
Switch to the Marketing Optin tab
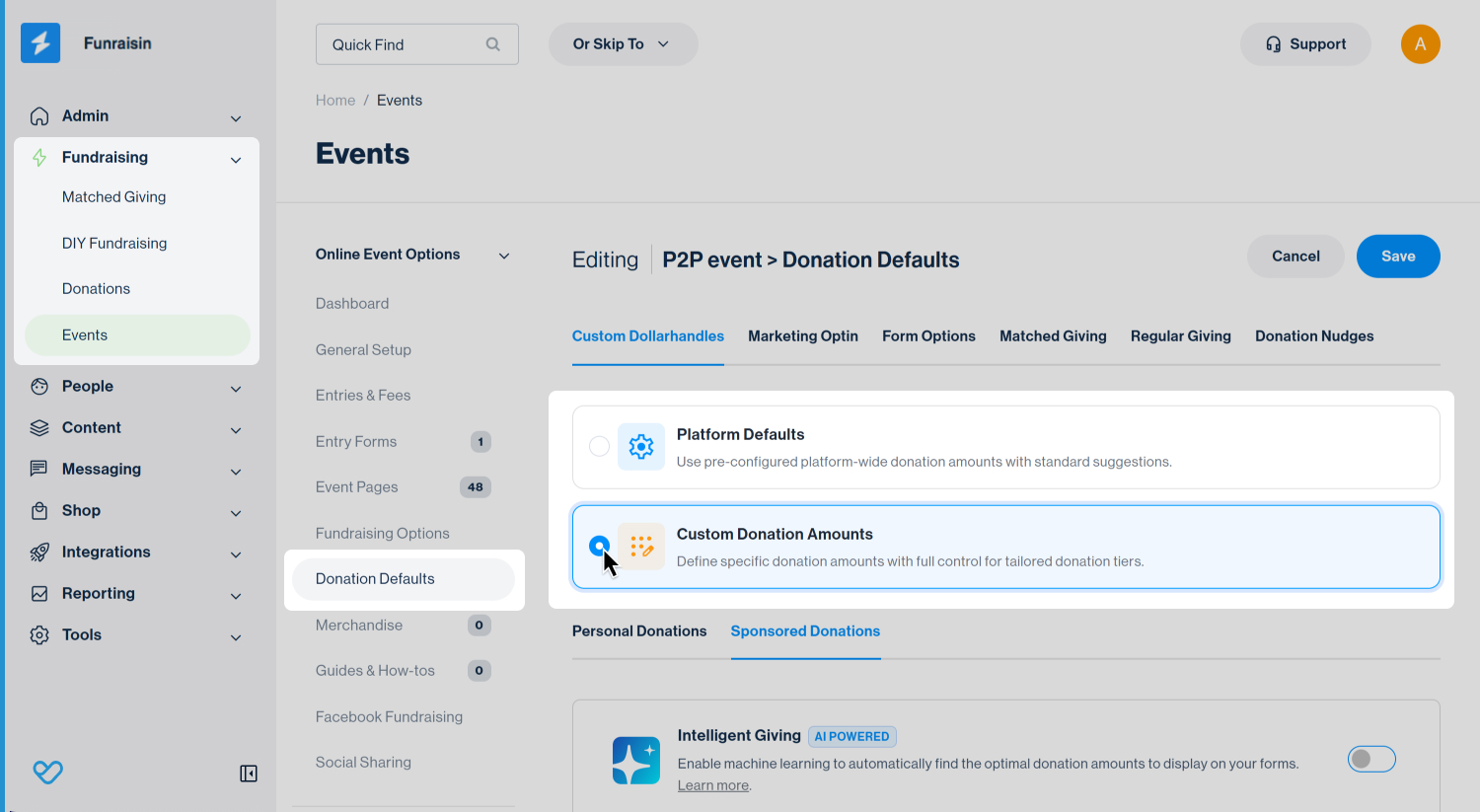click(x=802, y=336)
